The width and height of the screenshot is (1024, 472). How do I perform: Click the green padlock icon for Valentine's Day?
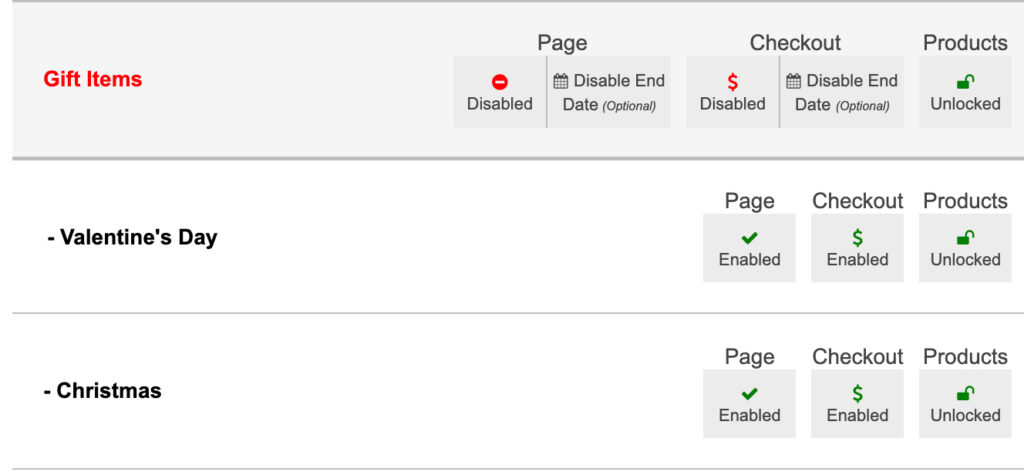pos(965,238)
